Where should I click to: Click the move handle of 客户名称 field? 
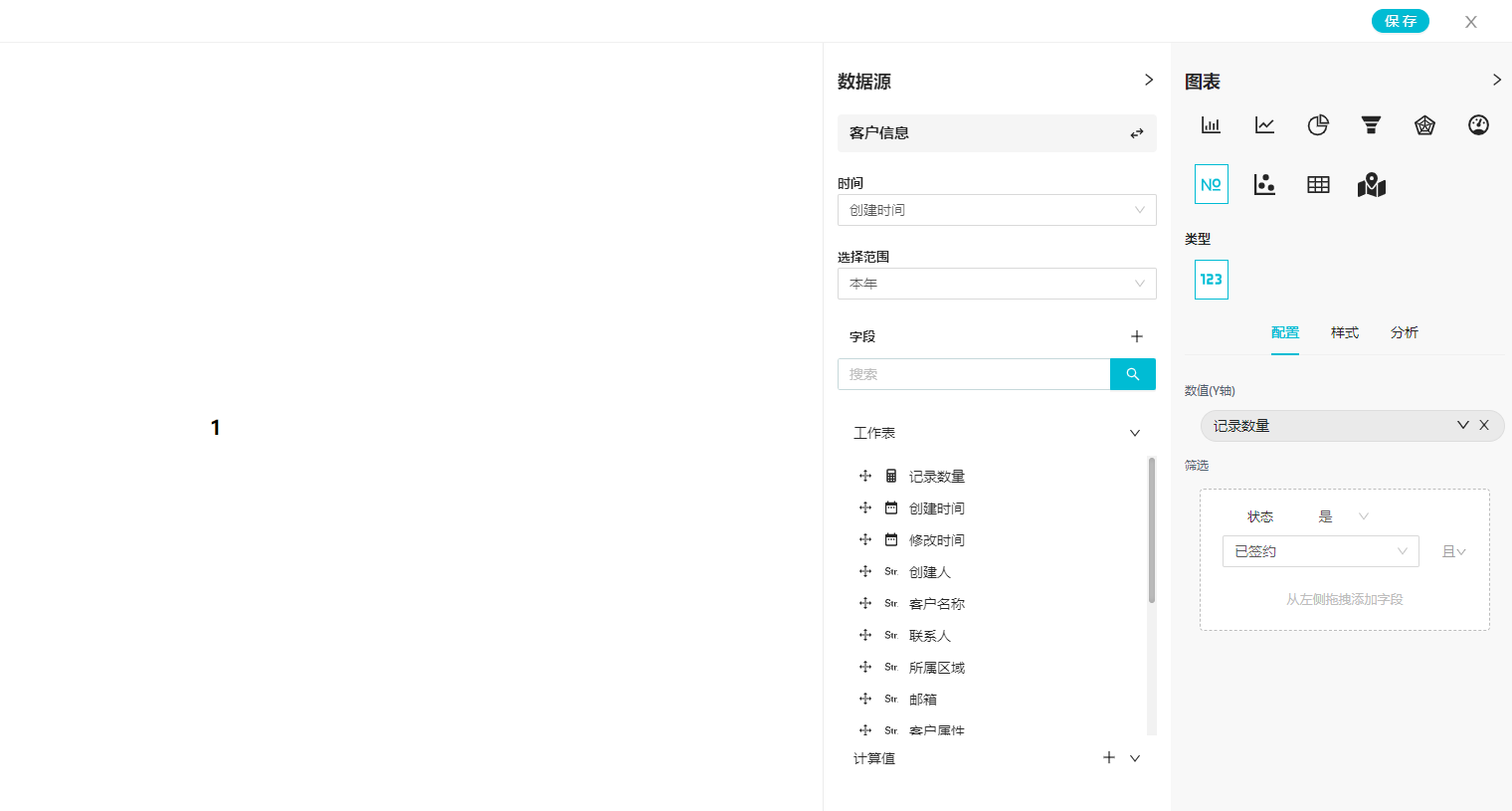[865, 603]
